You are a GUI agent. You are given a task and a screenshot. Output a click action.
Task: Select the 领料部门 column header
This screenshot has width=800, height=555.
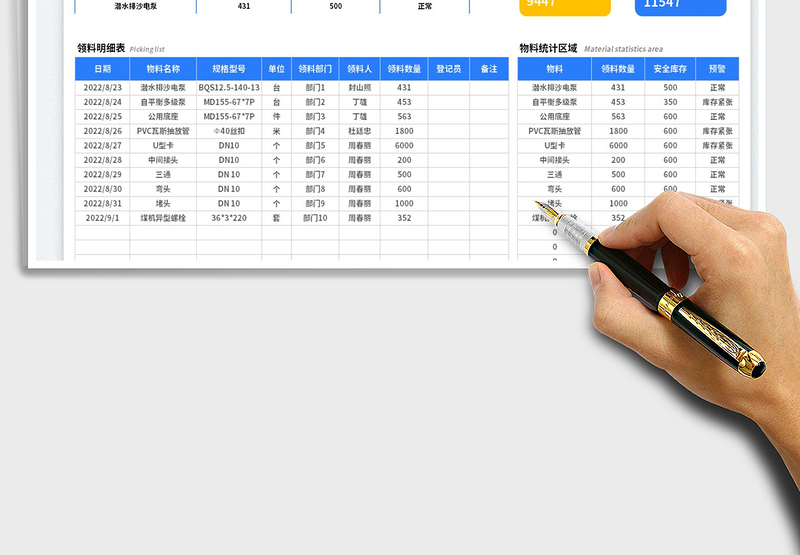click(315, 69)
